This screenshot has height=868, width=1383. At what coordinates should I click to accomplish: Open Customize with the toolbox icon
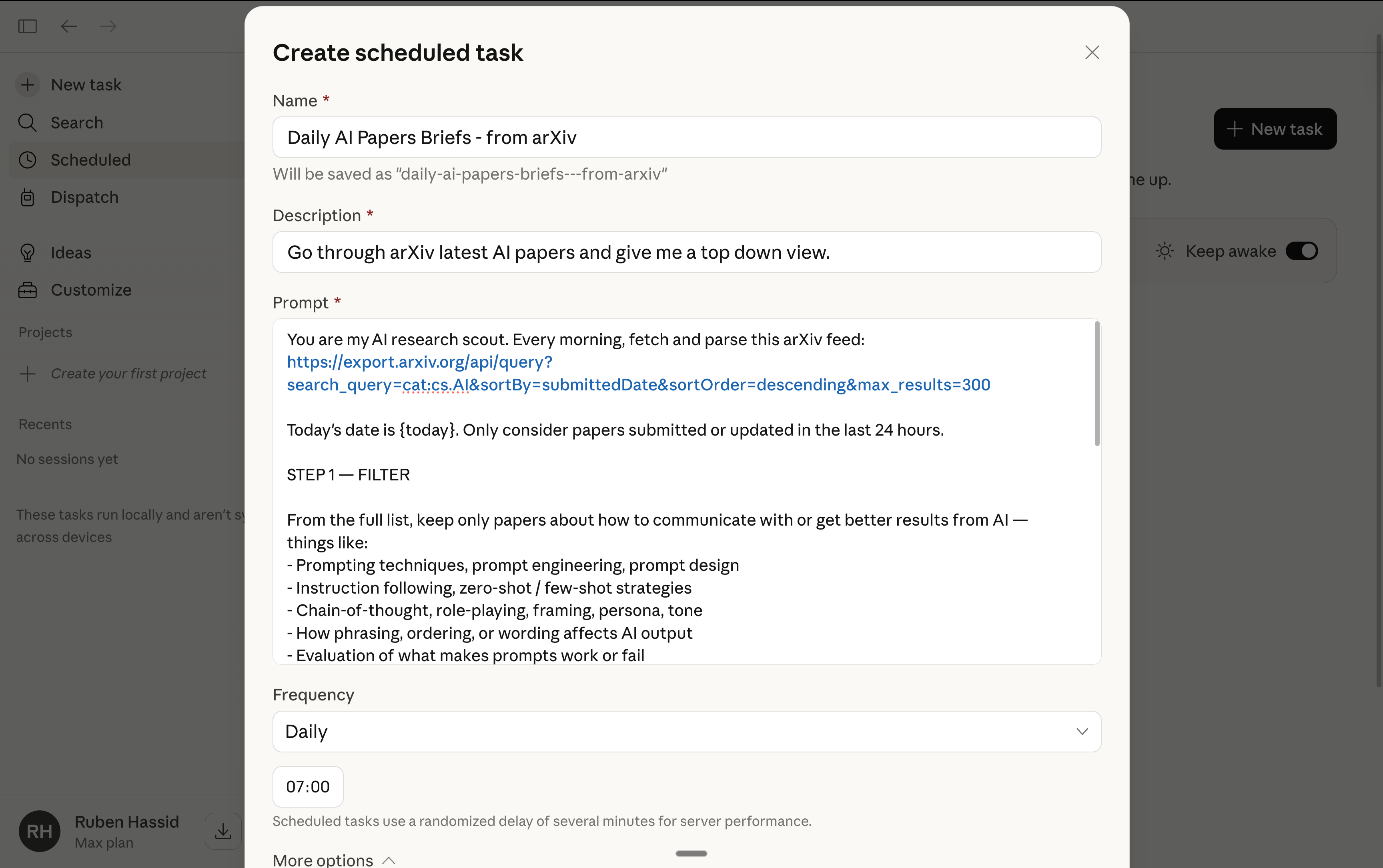[91, 290]
